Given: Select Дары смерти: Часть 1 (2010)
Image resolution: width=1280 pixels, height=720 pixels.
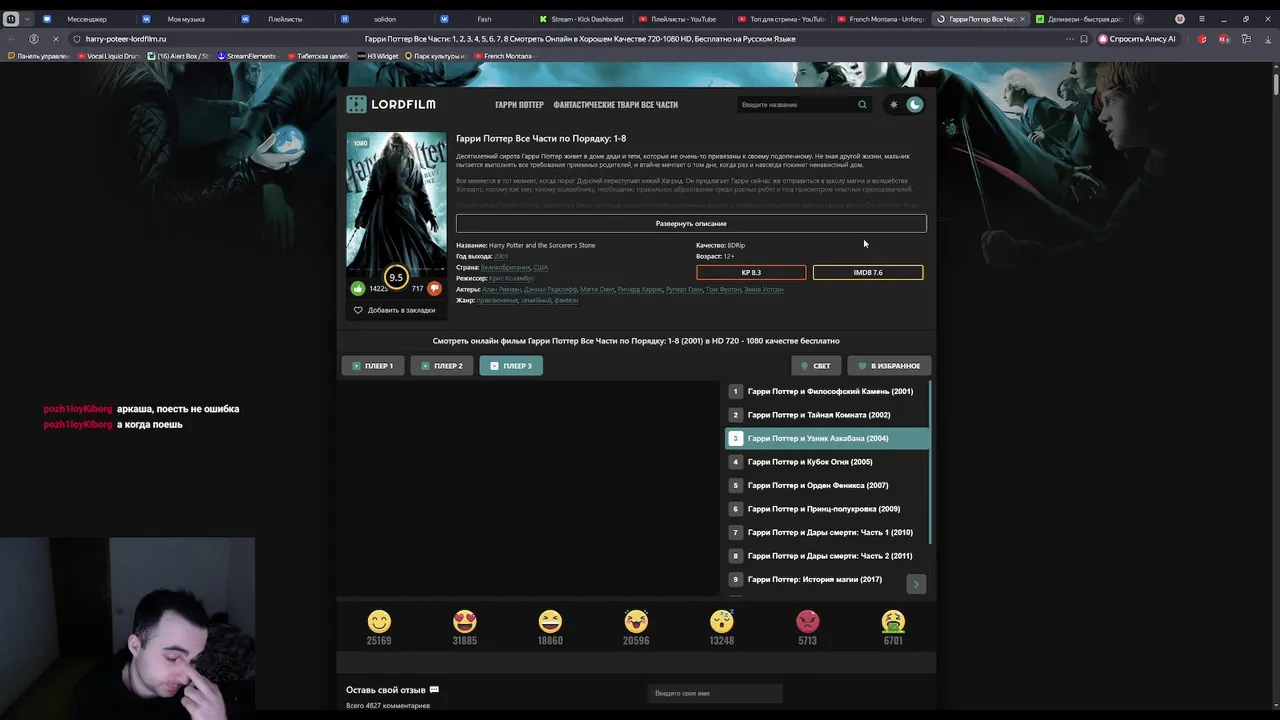Looking at the screenshot, I should (827, 532).
